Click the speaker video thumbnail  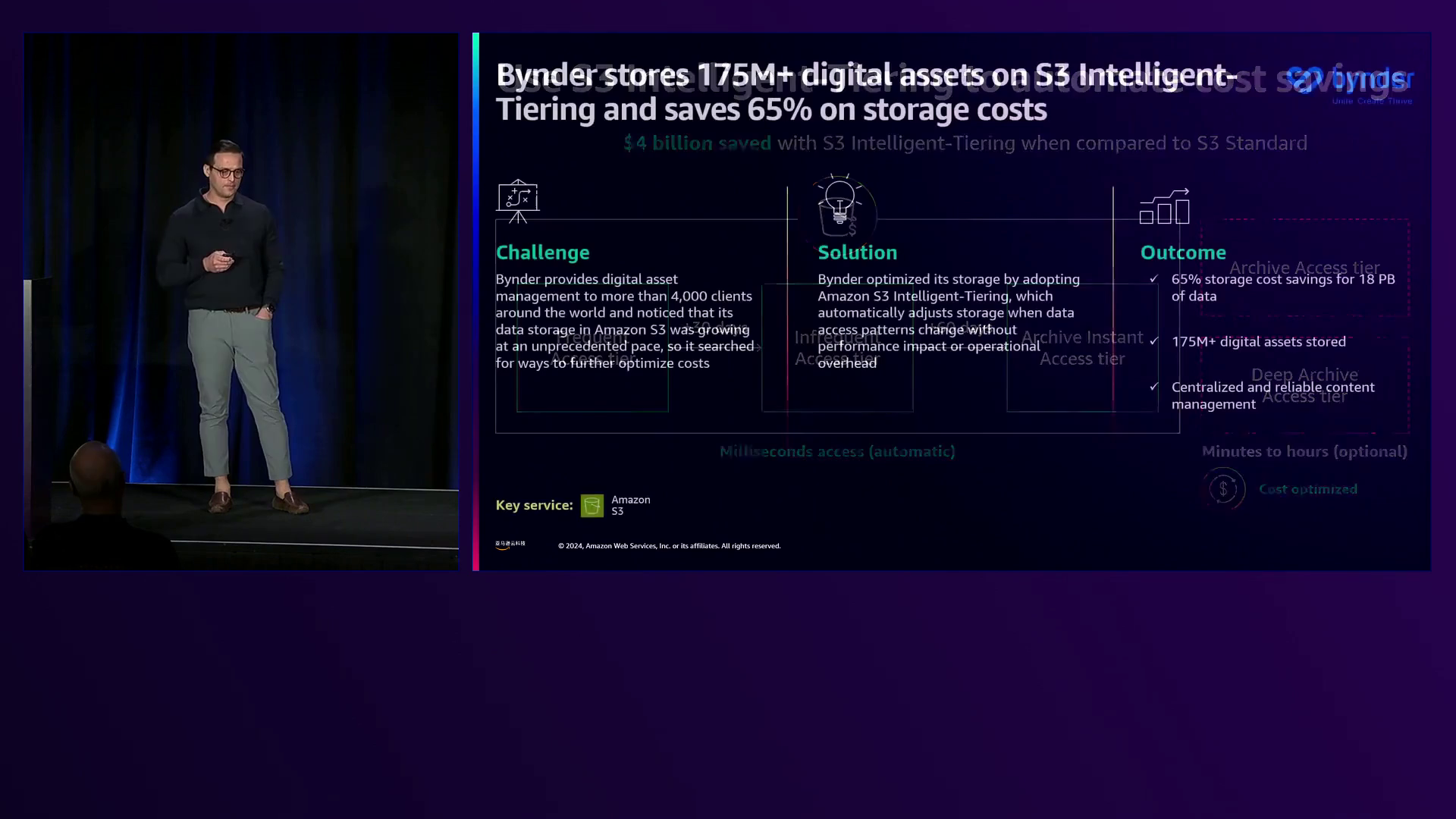[241, 301]
